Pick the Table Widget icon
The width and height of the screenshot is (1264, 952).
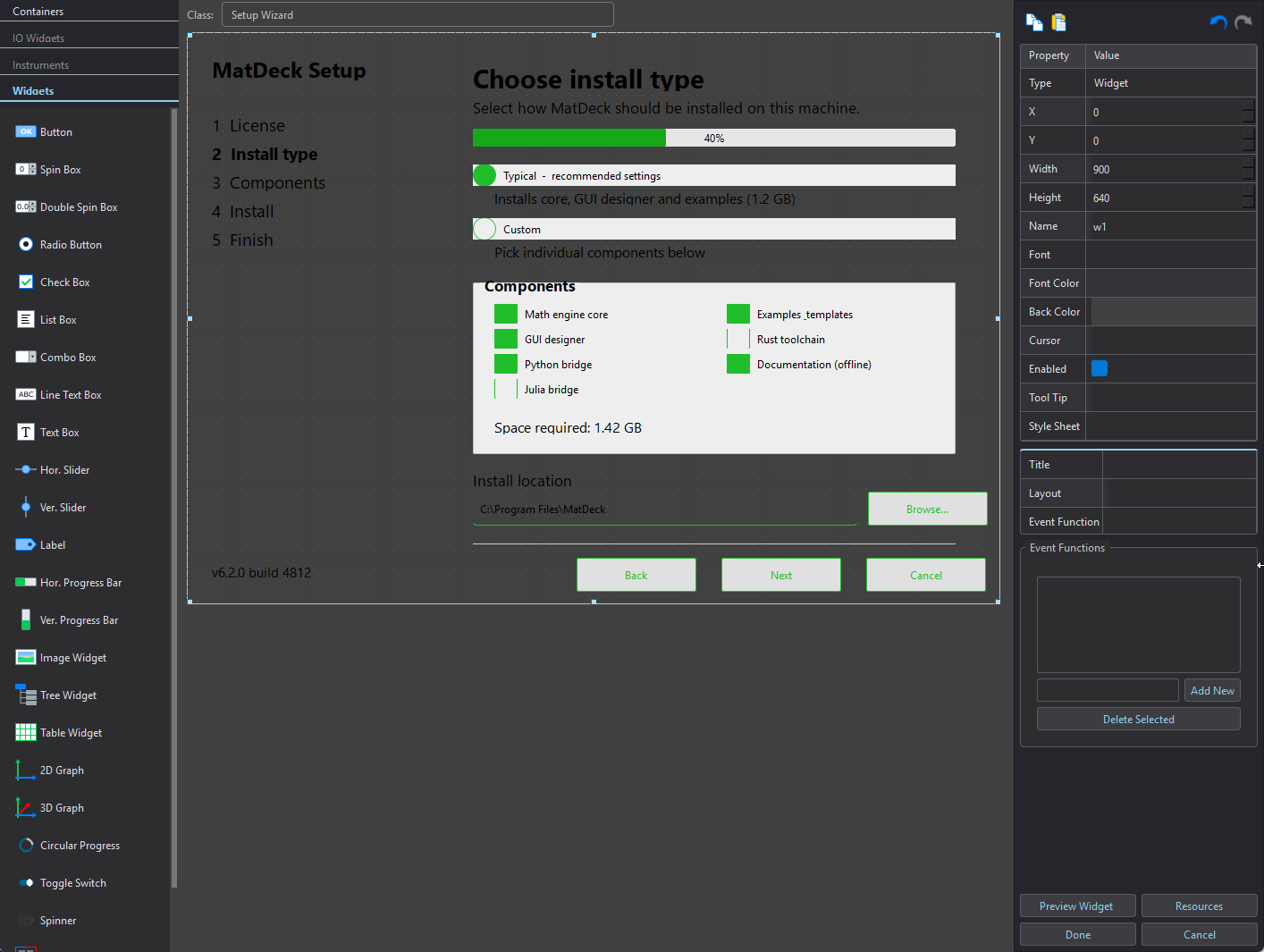(x=26, y=732)
